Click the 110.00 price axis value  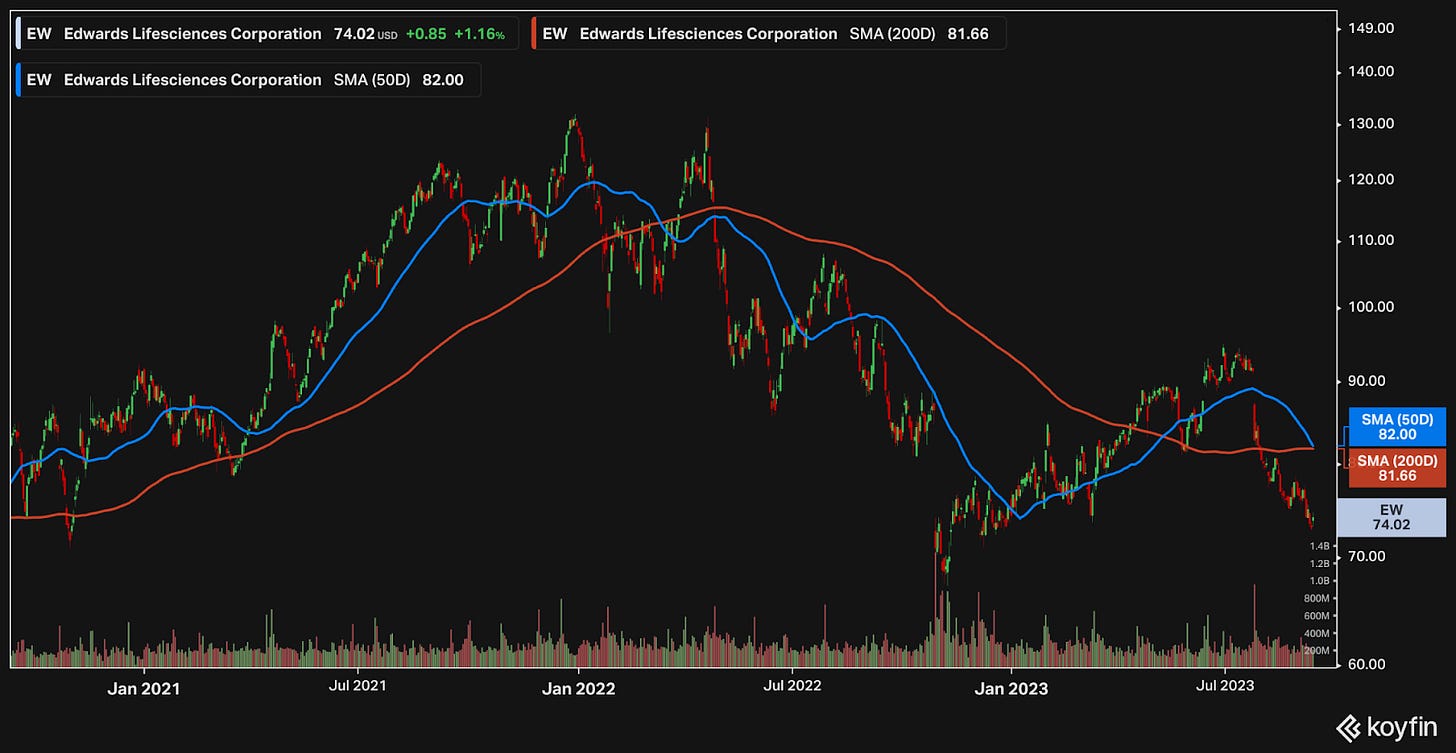coord(1371,240)
